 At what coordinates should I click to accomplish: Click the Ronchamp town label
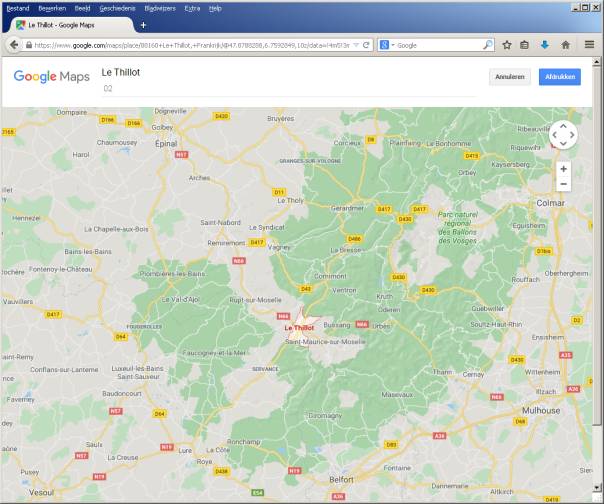point(243,442)
